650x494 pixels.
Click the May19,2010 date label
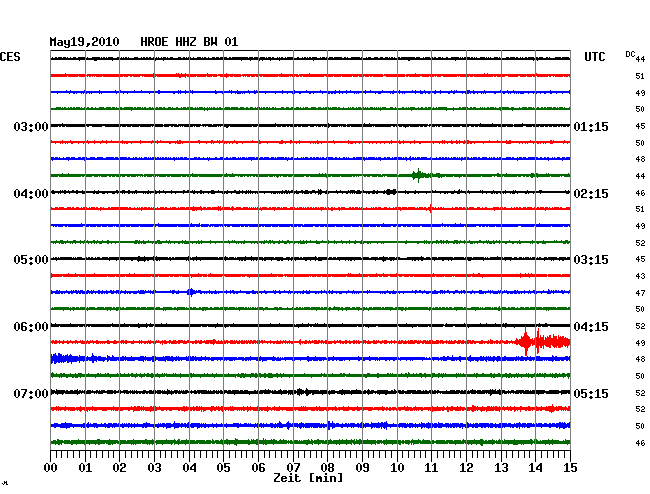[x=84, y=42]
